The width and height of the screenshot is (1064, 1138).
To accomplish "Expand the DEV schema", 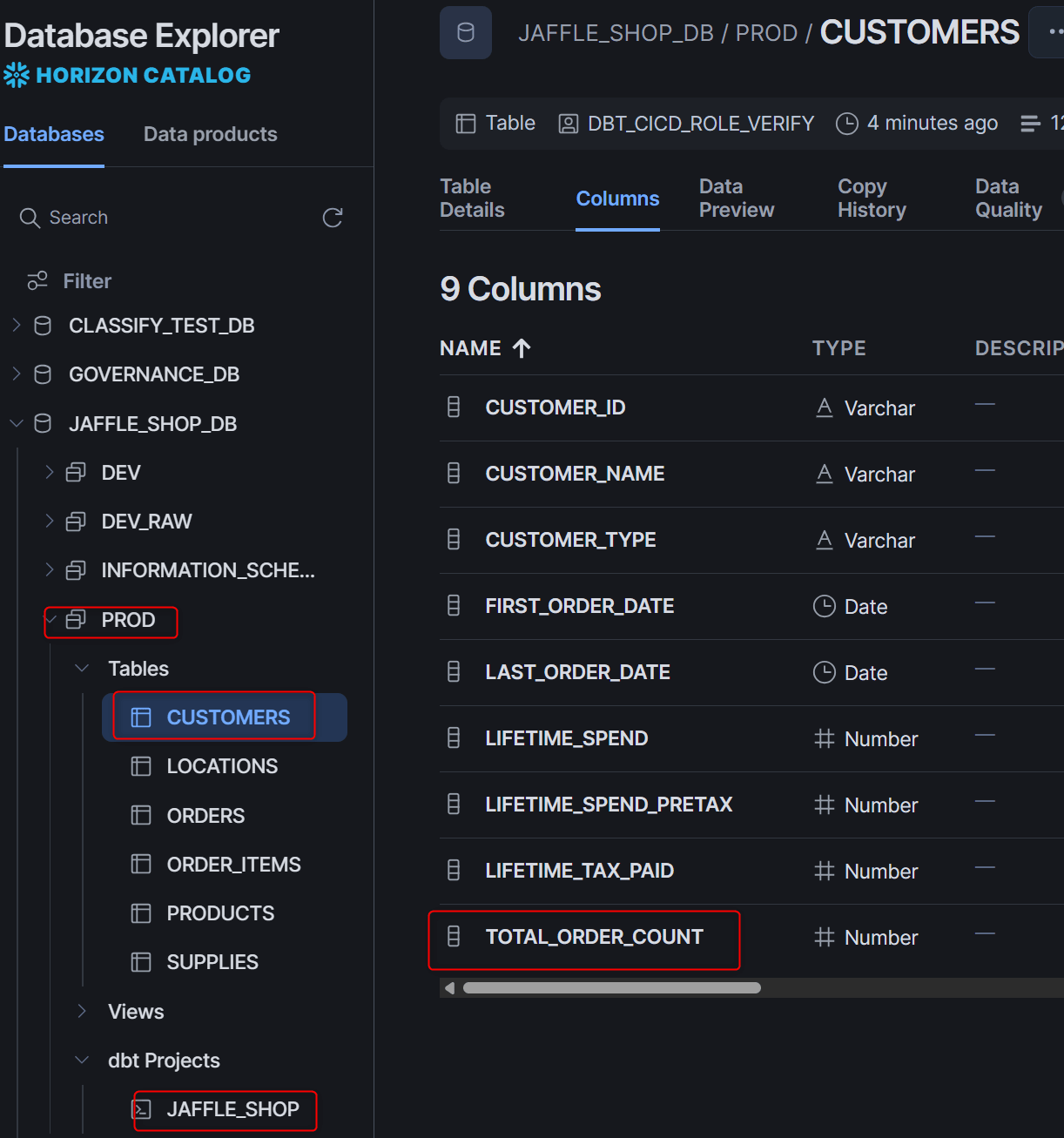I will point(50,472).
